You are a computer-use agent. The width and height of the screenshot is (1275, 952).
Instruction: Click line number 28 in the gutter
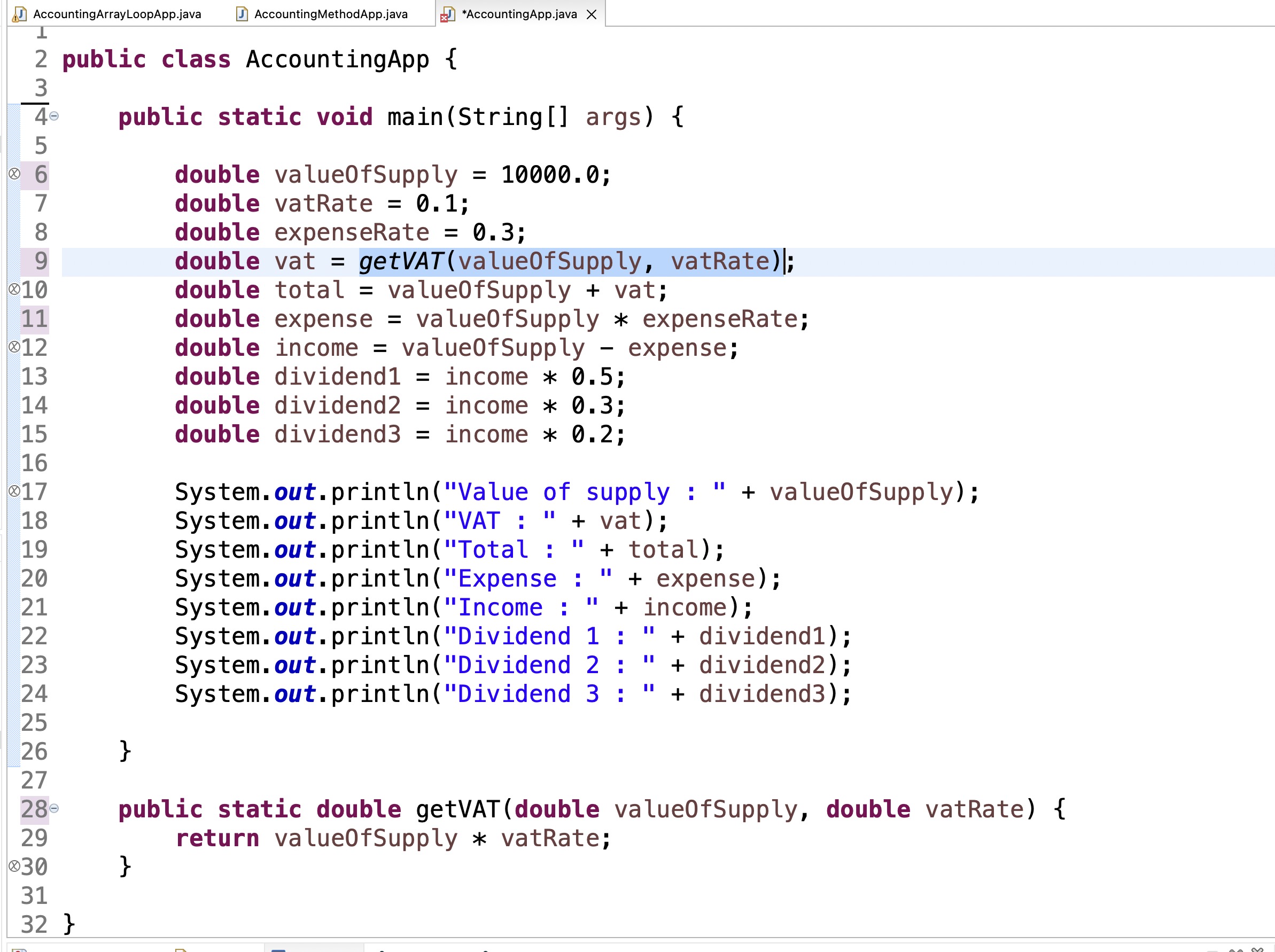(34, 809)
